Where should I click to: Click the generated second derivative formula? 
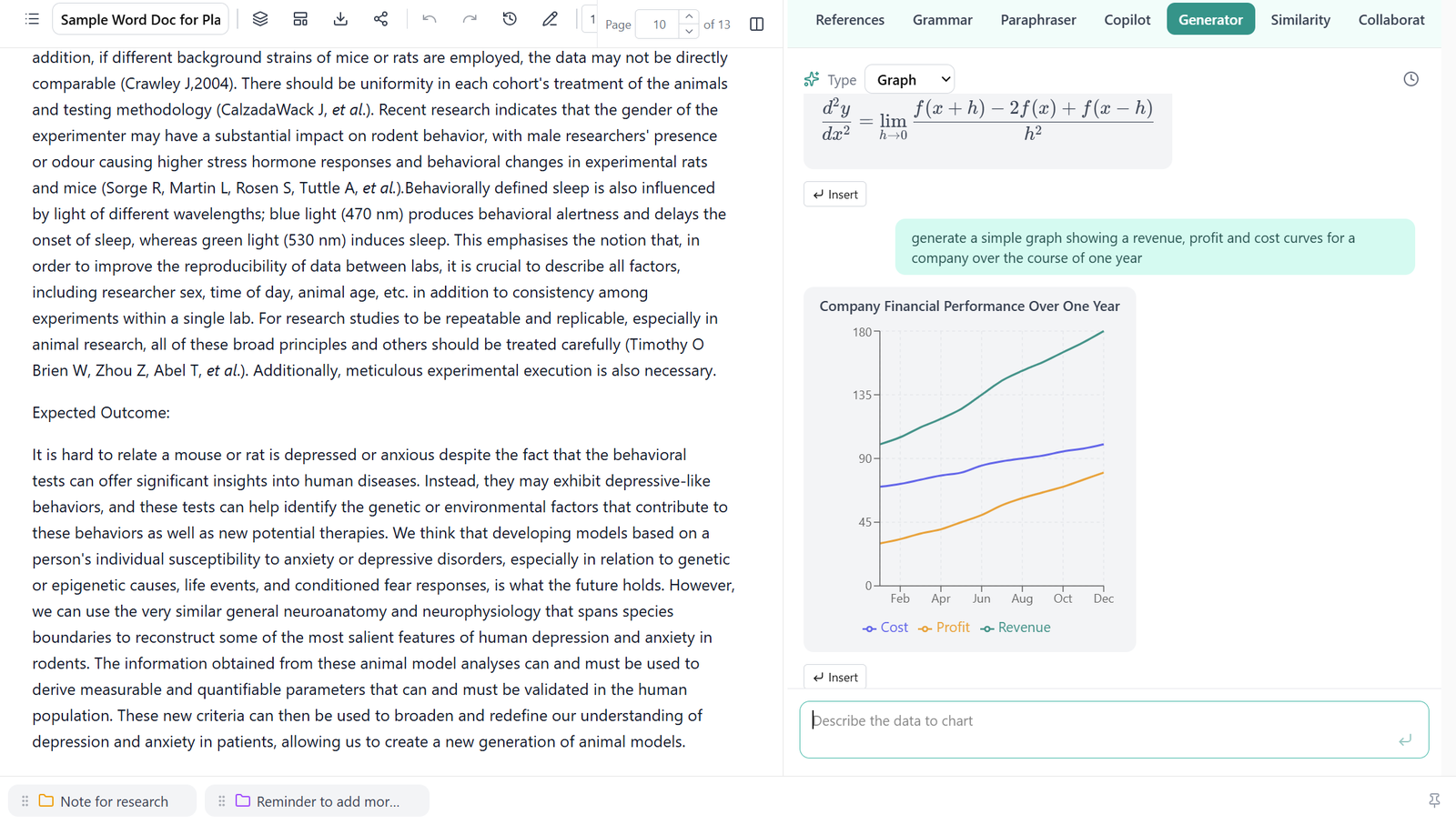987,121
